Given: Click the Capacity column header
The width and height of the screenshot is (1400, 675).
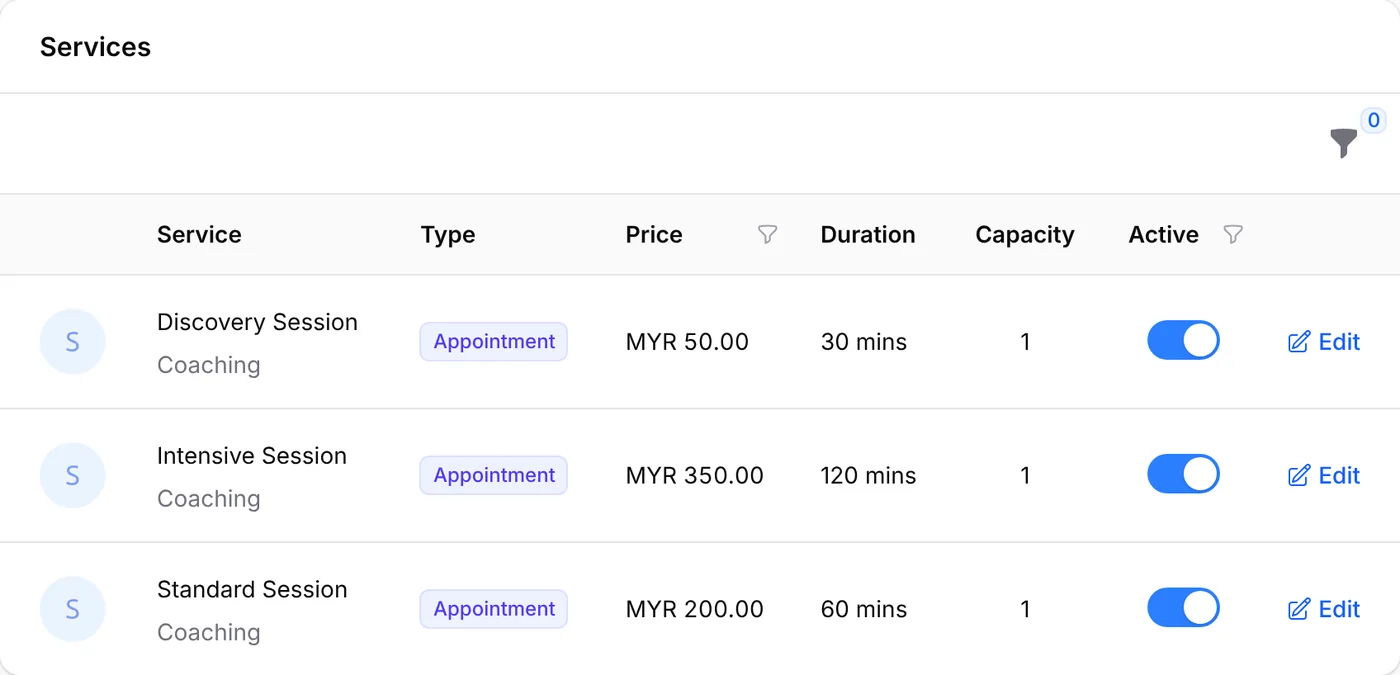Looking at the screenshot, I should (1025, 235).
